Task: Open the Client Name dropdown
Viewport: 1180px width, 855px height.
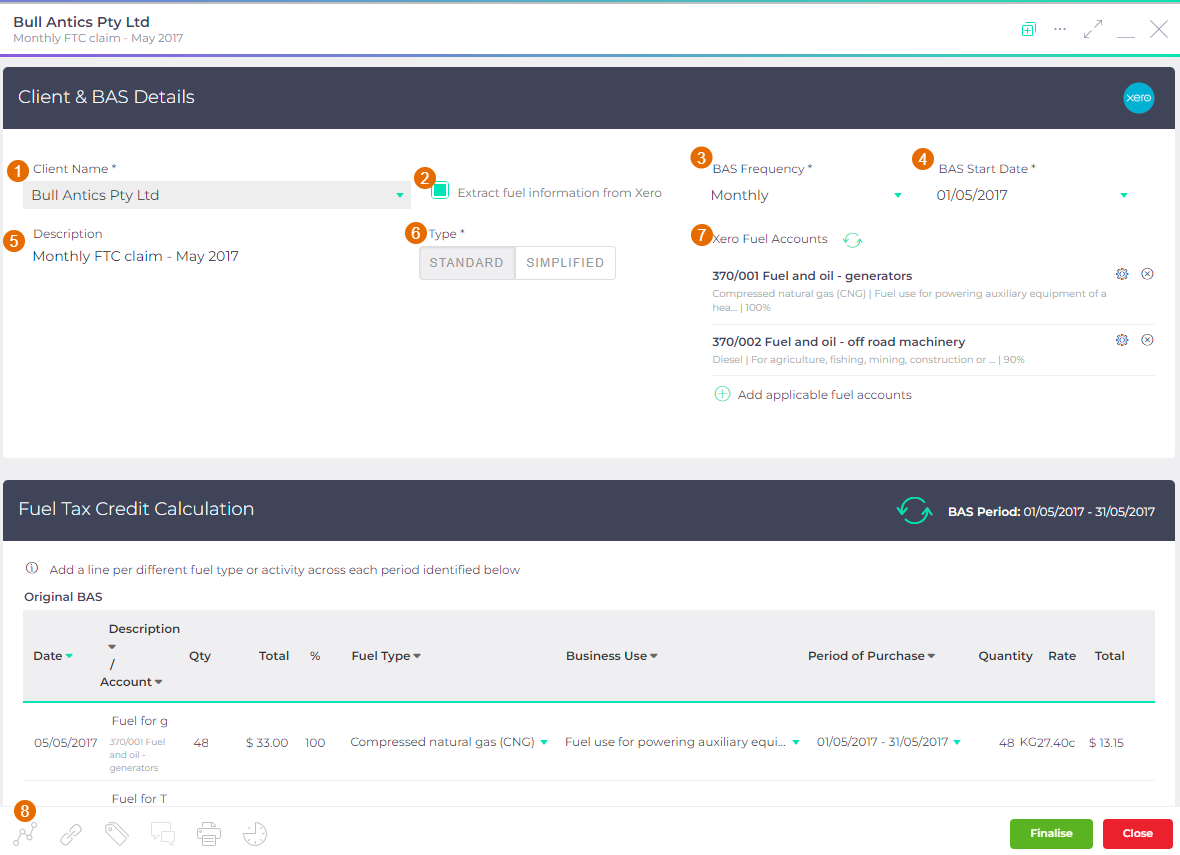Action: click(x=217, y=195)
